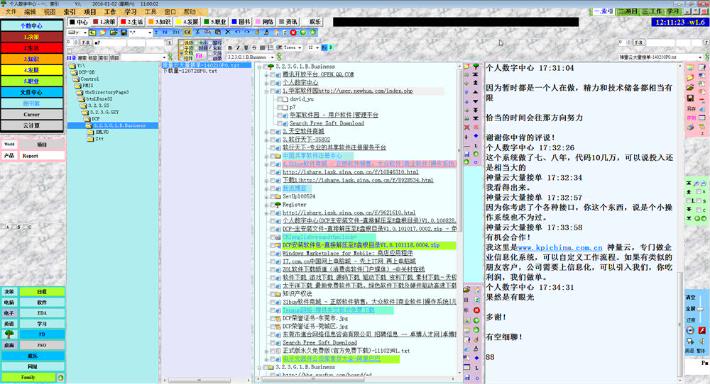The image size is (710, 384).
Task: Tick the p7 tree item checkbox
Action: [280, 107]
